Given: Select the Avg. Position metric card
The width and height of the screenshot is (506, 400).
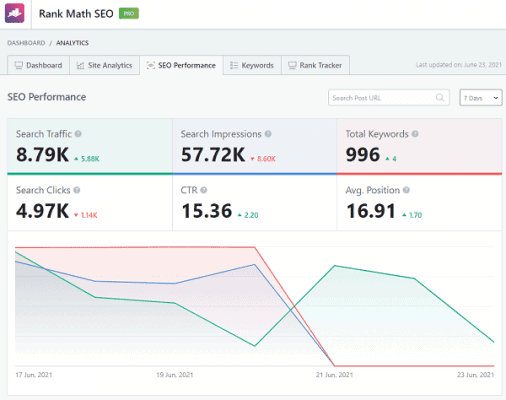Looking at the screenshot, I should [x=419, y=203].
